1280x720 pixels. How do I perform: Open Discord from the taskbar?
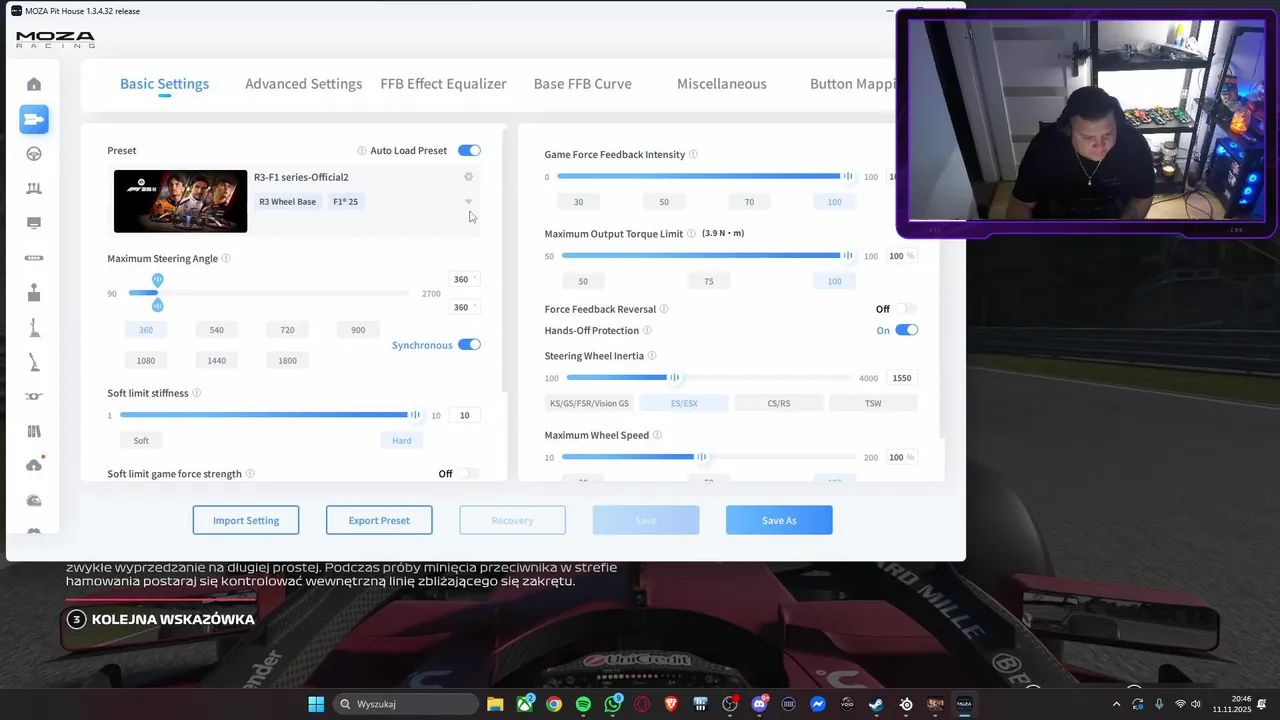coord(758,704)
